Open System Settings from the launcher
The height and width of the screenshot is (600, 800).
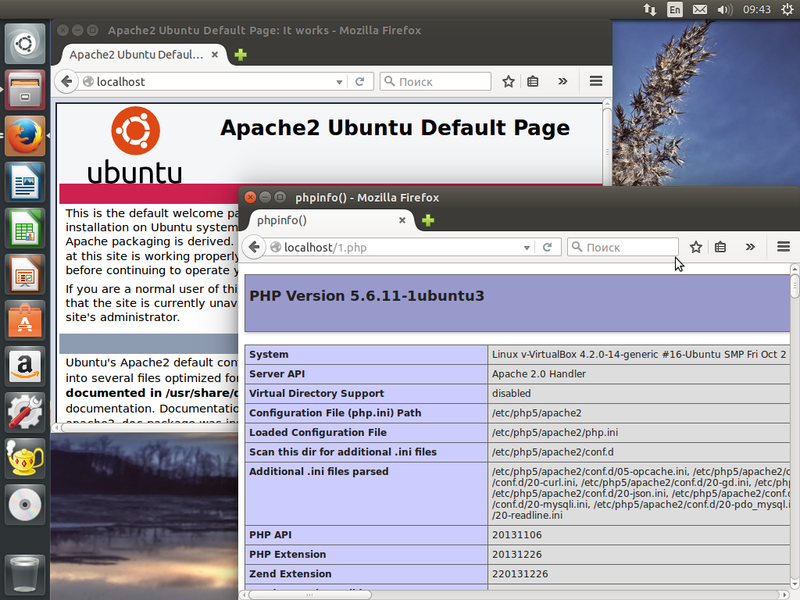click(24, 410)
